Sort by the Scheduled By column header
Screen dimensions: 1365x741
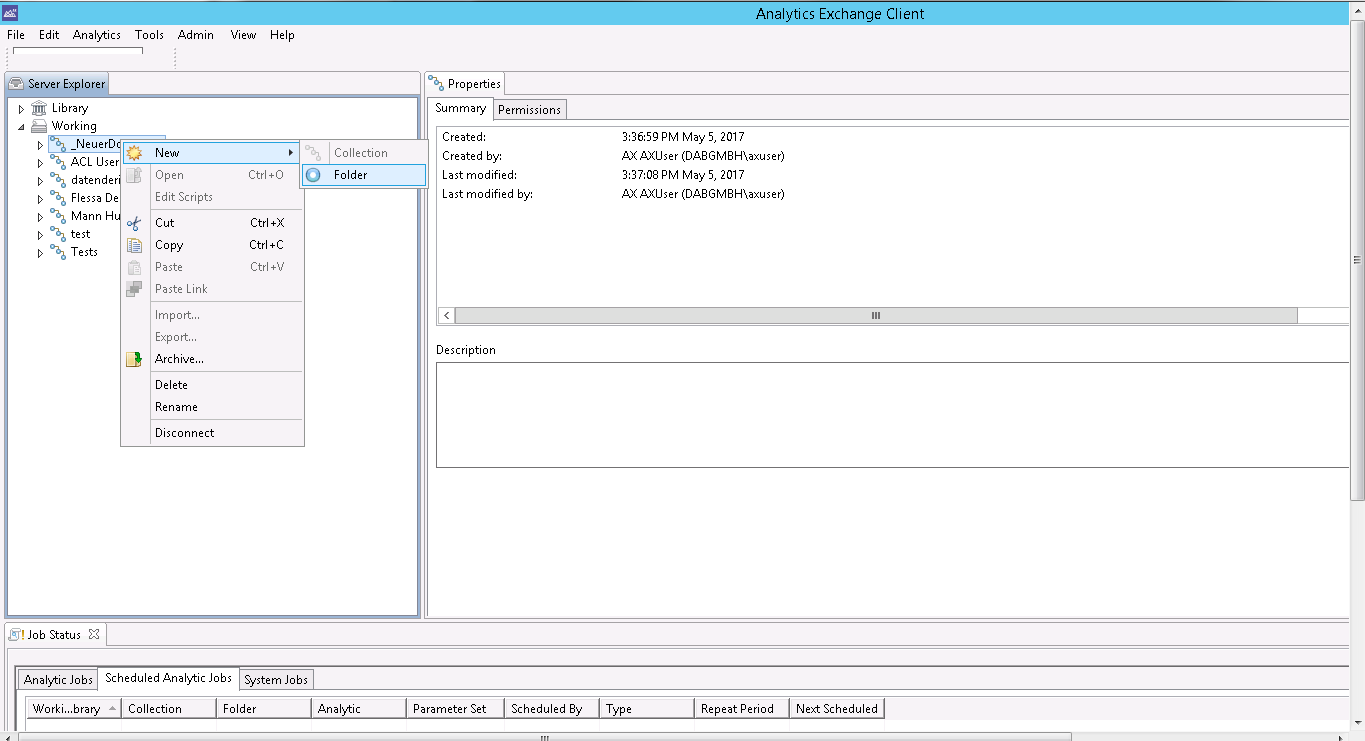(551, 709)
